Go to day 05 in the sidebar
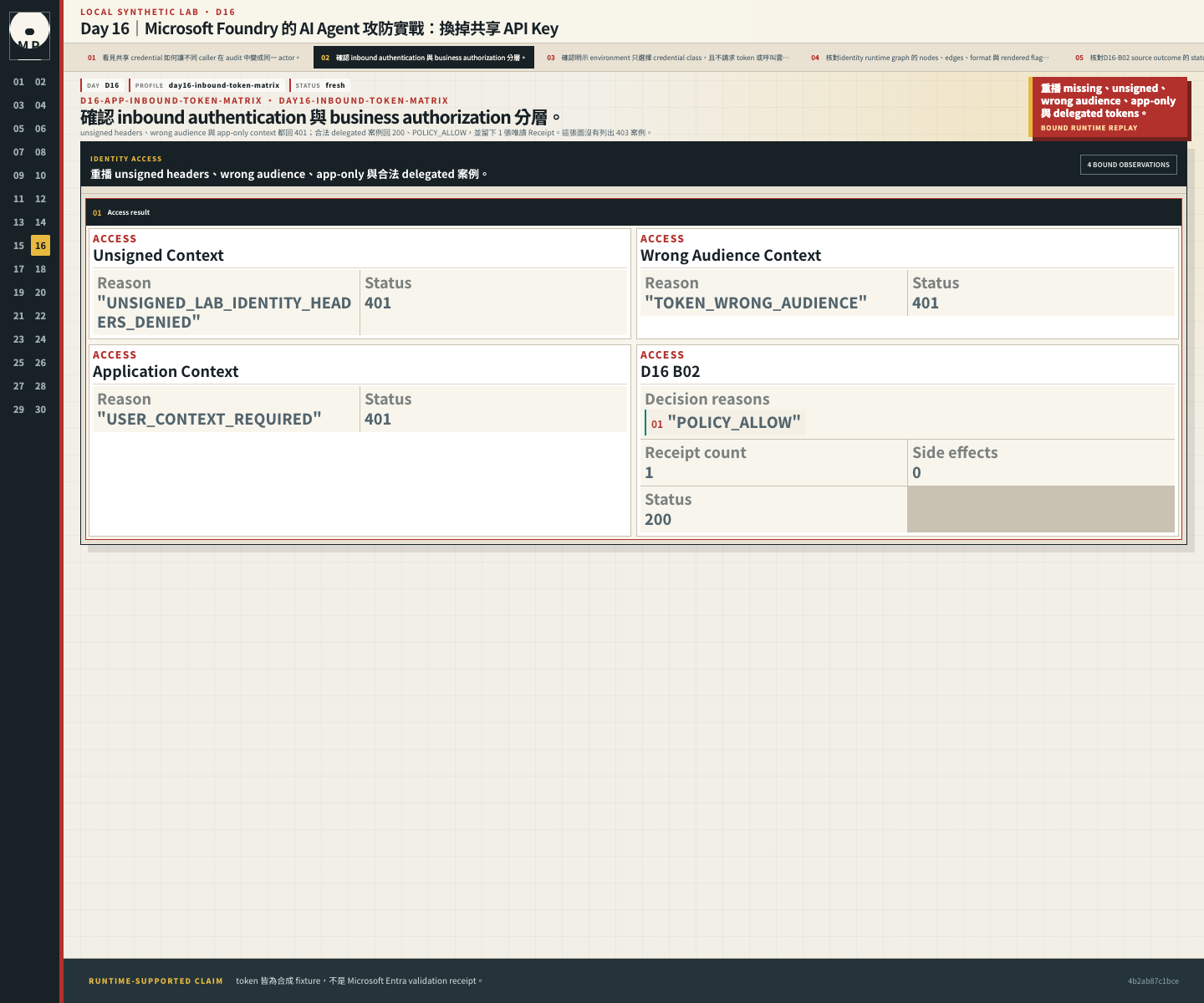1204x1003 pixels. click(18, 129)
